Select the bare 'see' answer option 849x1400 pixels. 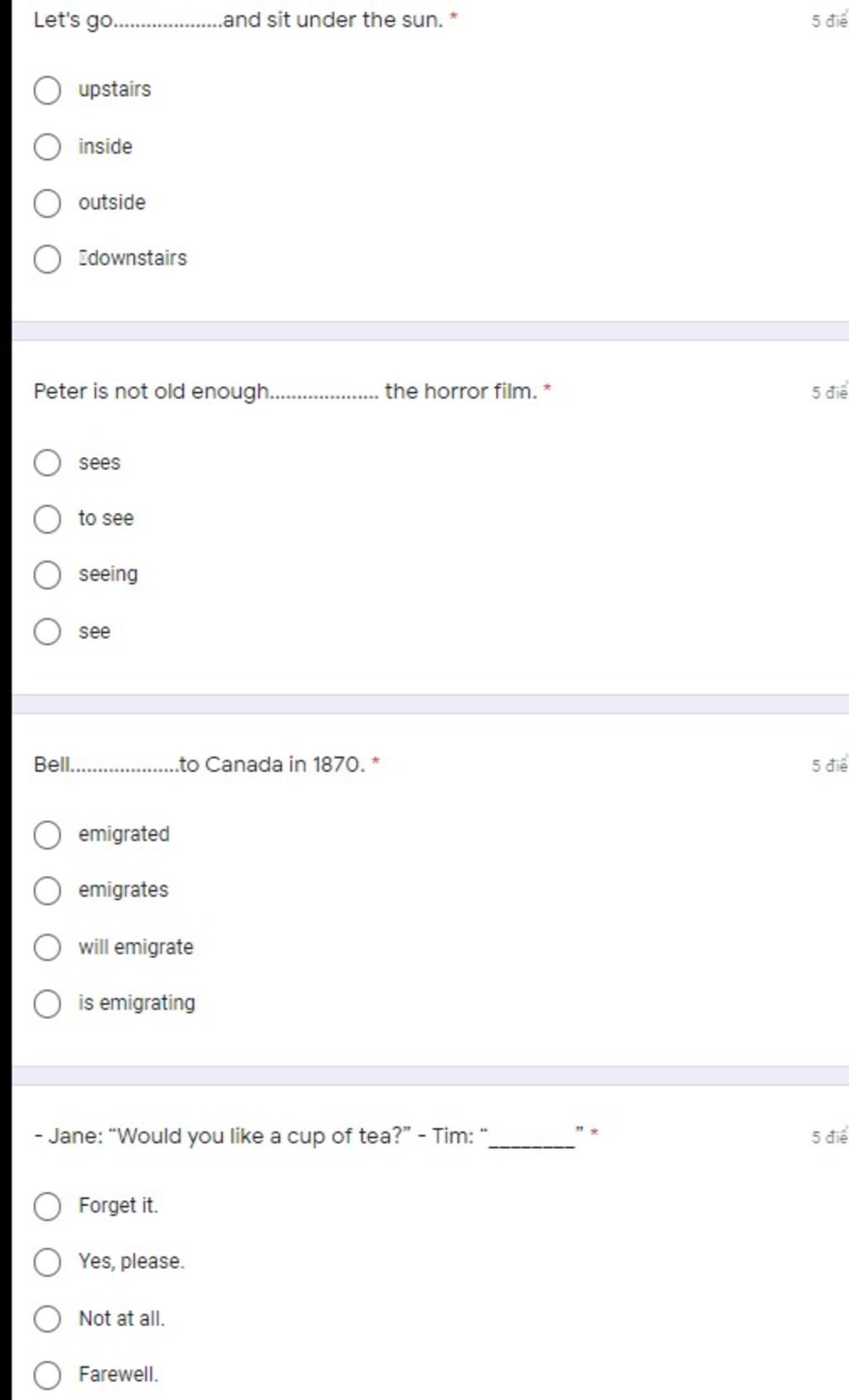point(47,632)
